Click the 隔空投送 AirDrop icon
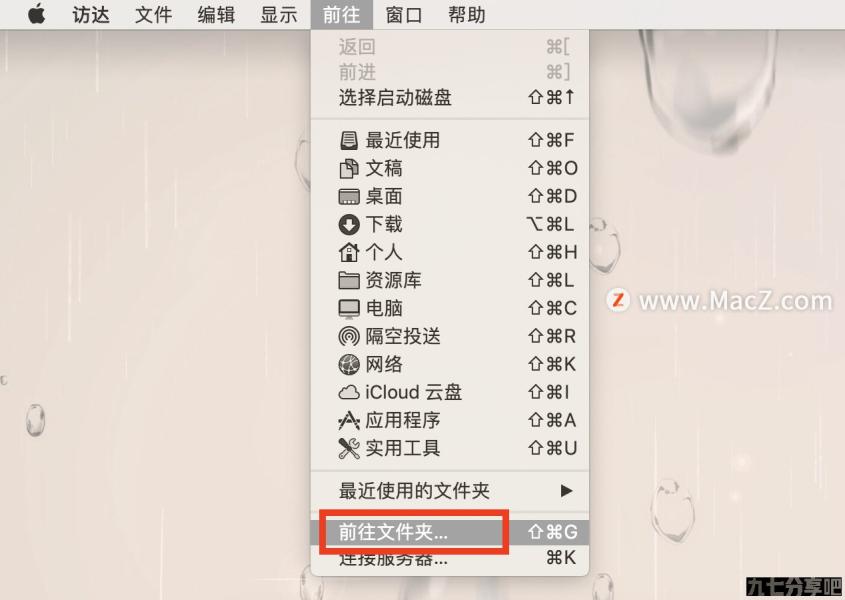Viewport: 845px width, 600px height. pos(349,336)
